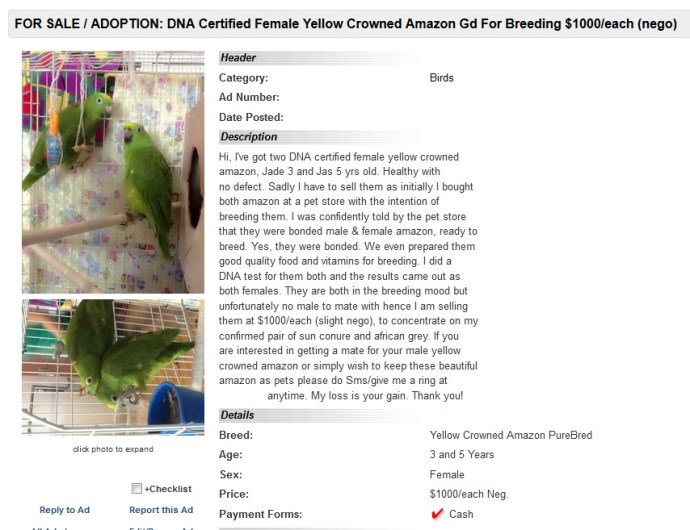
Task: Expand the bottom parrot photo
Action: 112,366
